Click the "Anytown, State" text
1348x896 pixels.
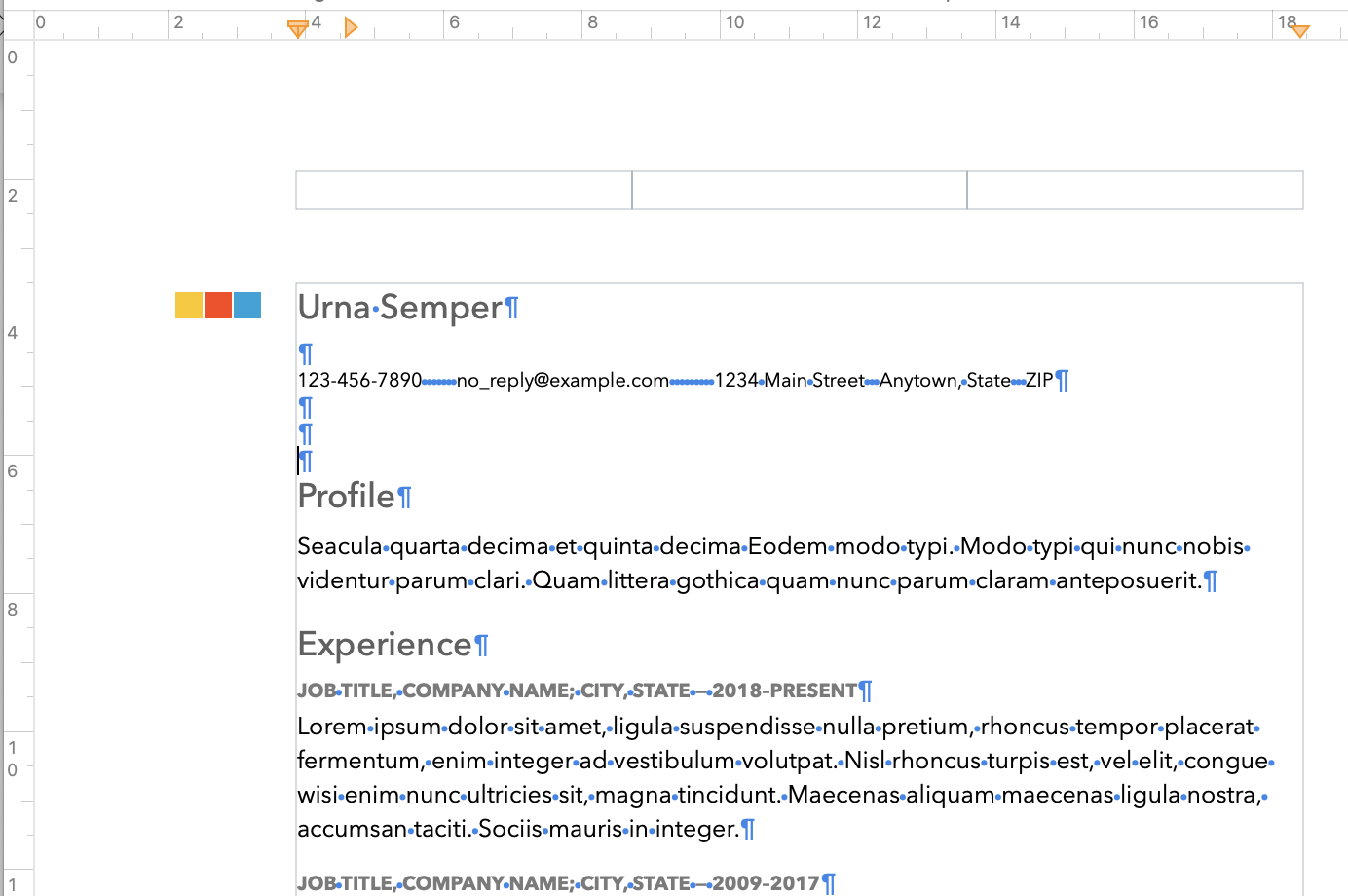click(945, 380)
